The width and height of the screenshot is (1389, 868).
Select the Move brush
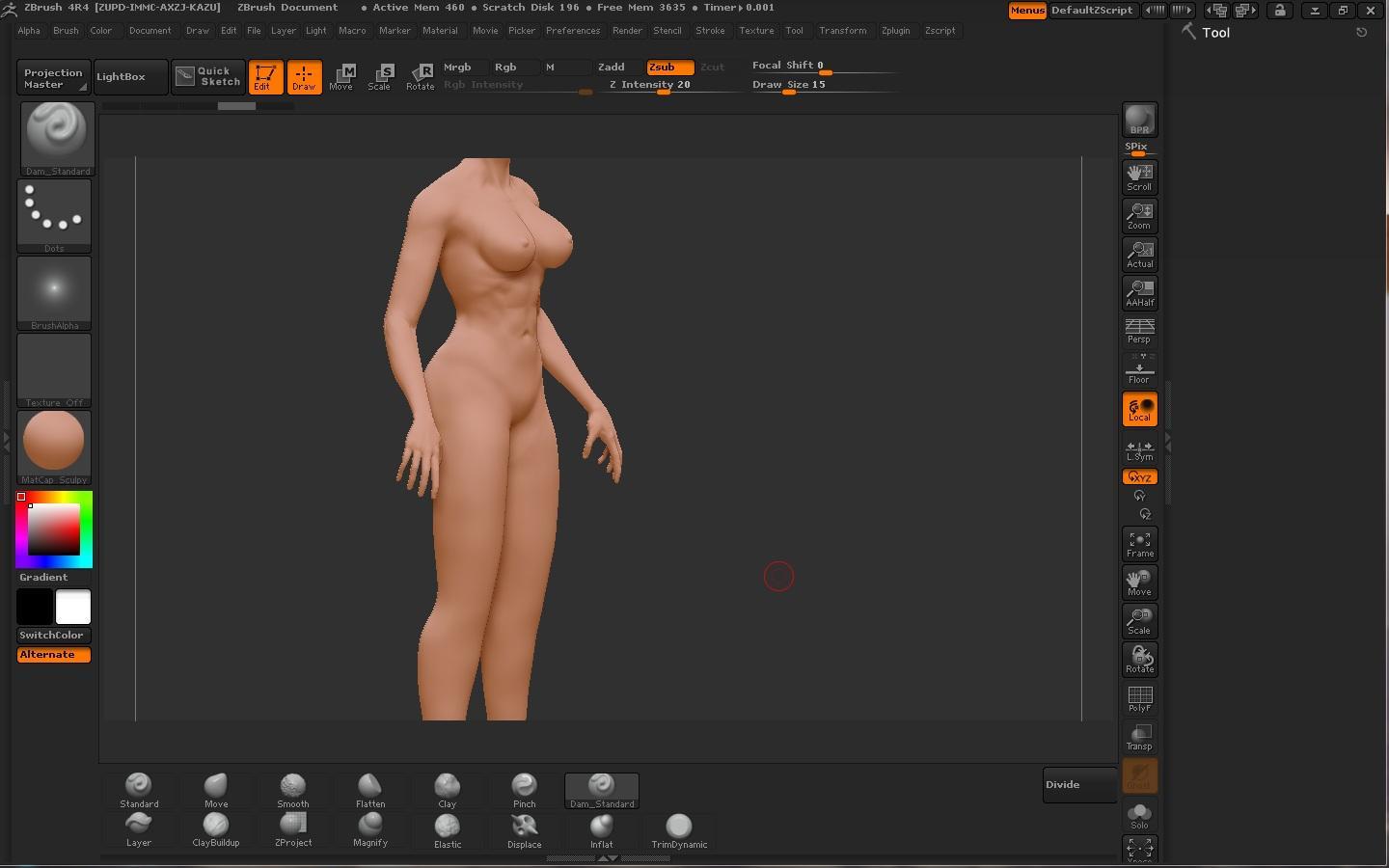(x=216, y=791)
